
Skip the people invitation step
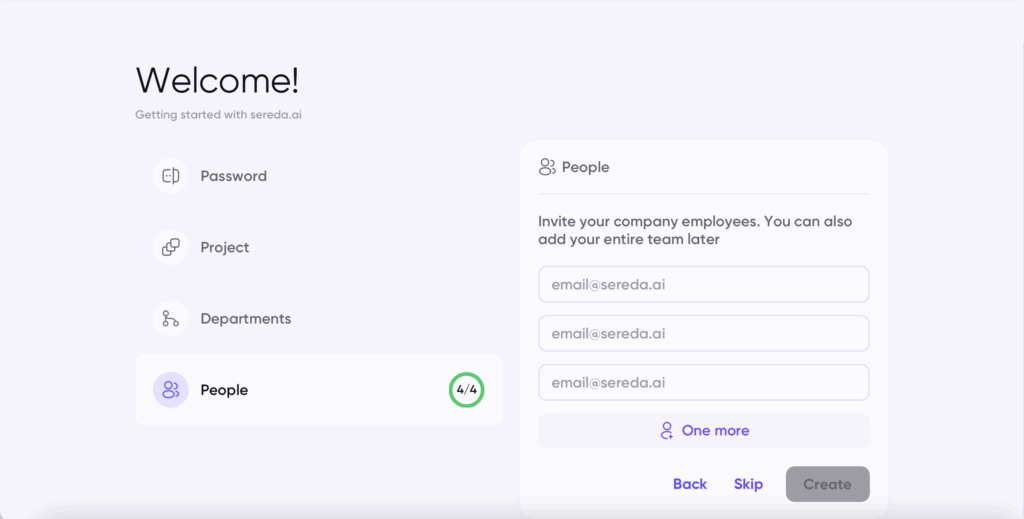point(748,484)
